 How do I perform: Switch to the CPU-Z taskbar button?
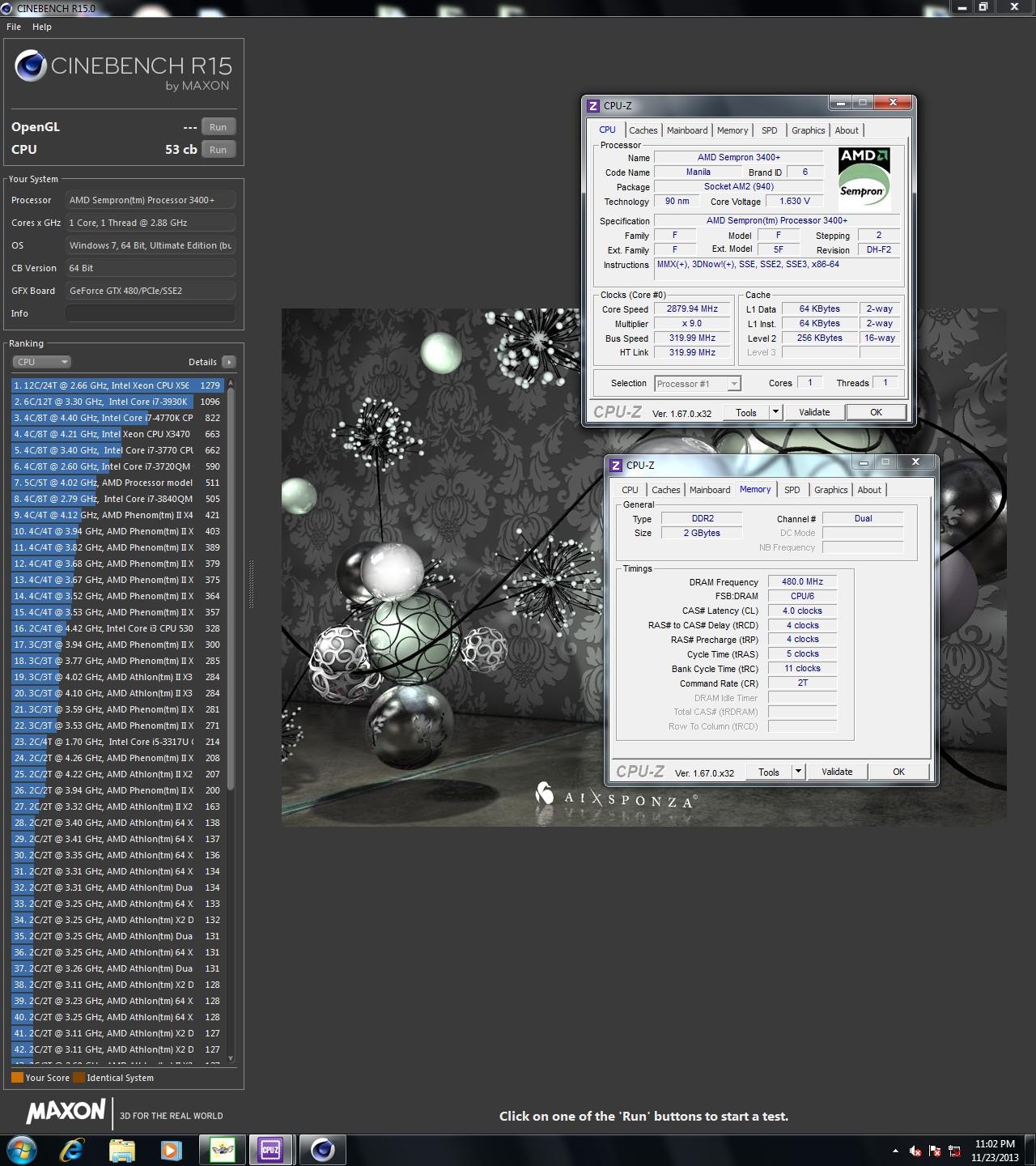[x=270, y=1150]
